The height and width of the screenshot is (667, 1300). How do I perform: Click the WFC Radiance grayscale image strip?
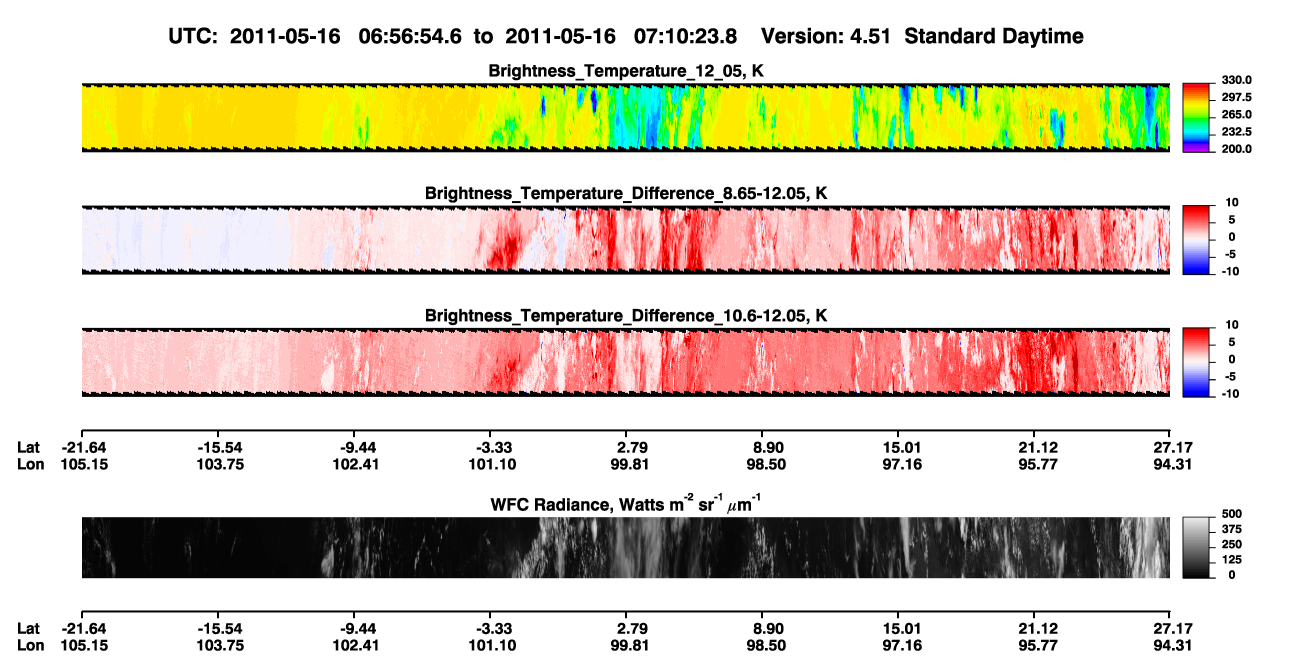(625, 547)
